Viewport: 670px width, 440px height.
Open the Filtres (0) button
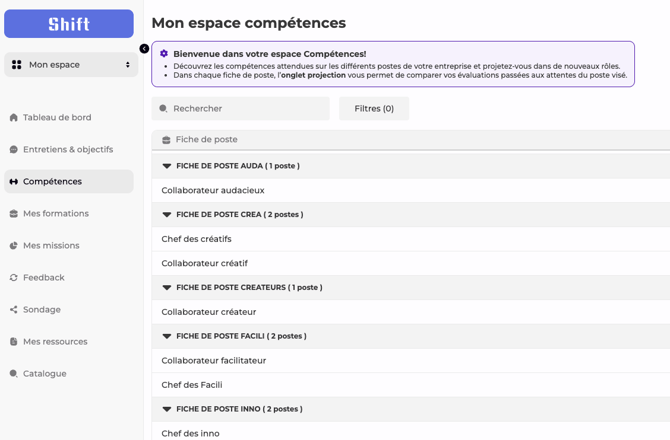coord(374,108)
